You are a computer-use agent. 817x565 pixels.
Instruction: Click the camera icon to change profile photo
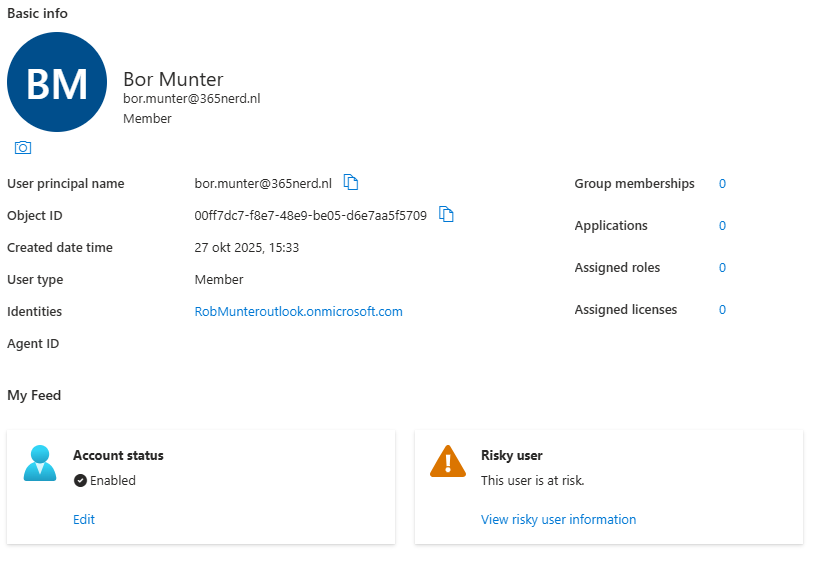(23, 148)
